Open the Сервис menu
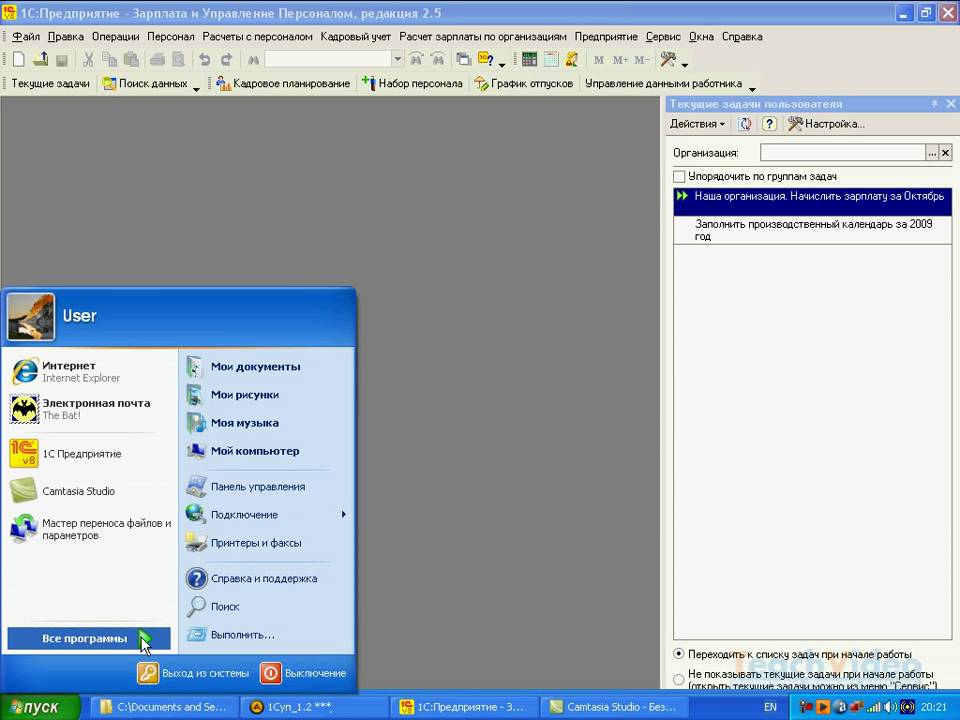The width and height of the screenshot is (960, 720). (x=663, y=37)
